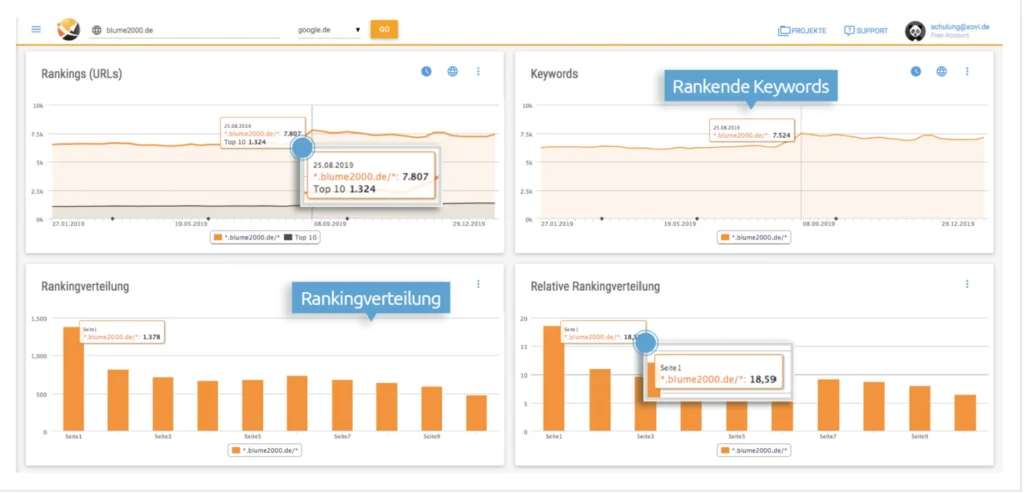Click the clock icon in Rankings (URLs) panel
The image size is (1024, 494).
coord(426,71)
